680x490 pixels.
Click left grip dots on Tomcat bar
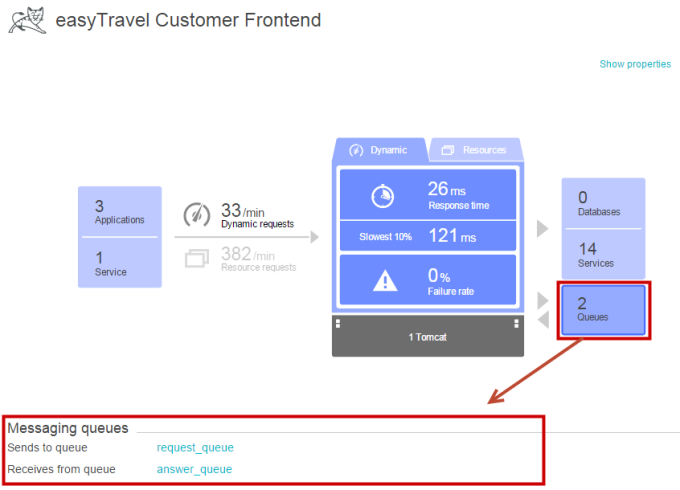pyautogui.click(x=338, y=323)
